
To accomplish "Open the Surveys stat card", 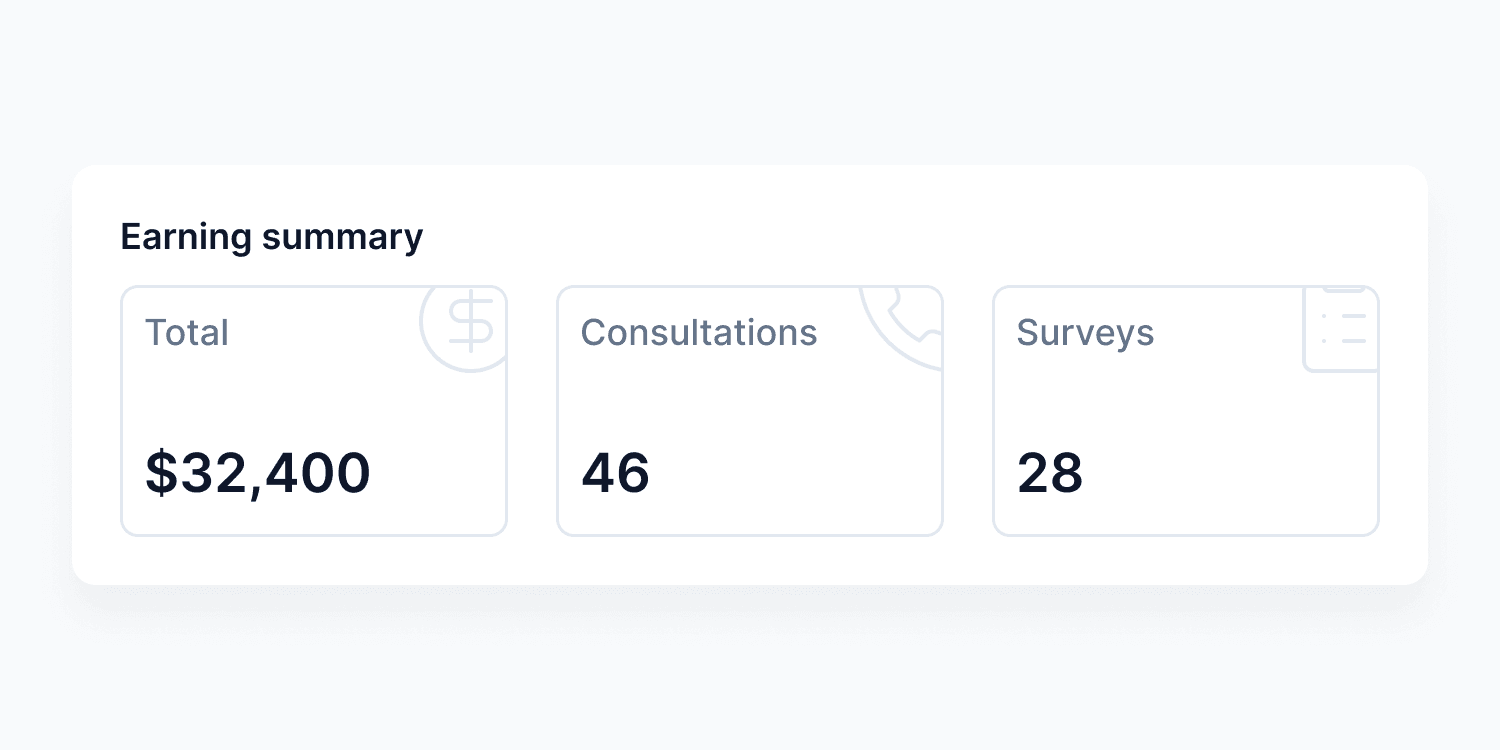I will tap(1185, 410).
